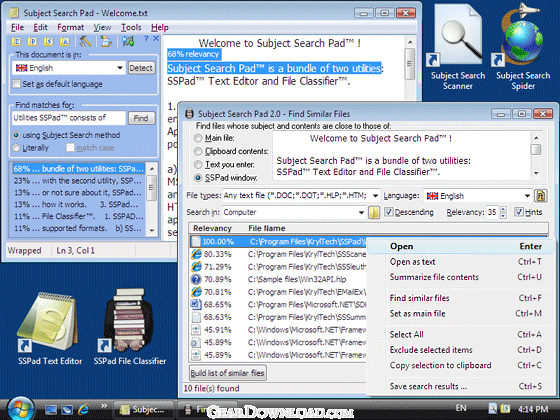Open the 'Search in' Computer dropdown
Viewport: 560px width, 420px height.
tap(361, 212)
